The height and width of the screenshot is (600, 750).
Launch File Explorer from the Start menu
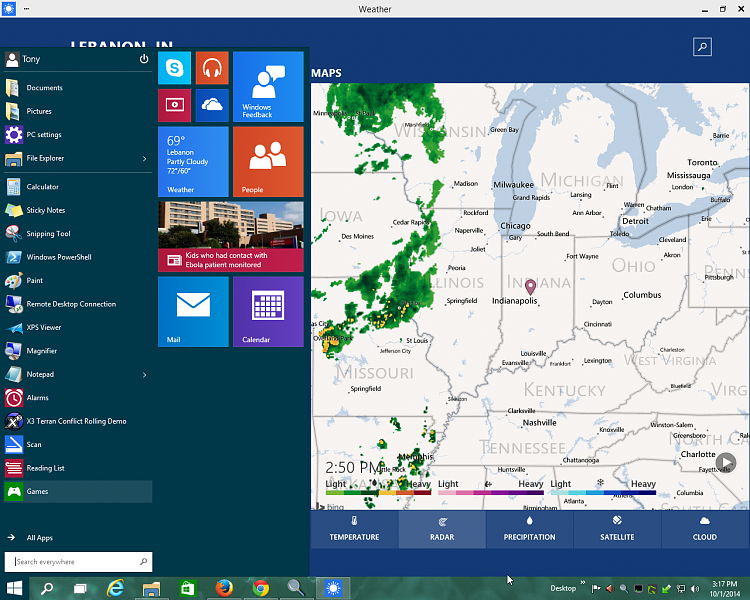click(71, 158)
